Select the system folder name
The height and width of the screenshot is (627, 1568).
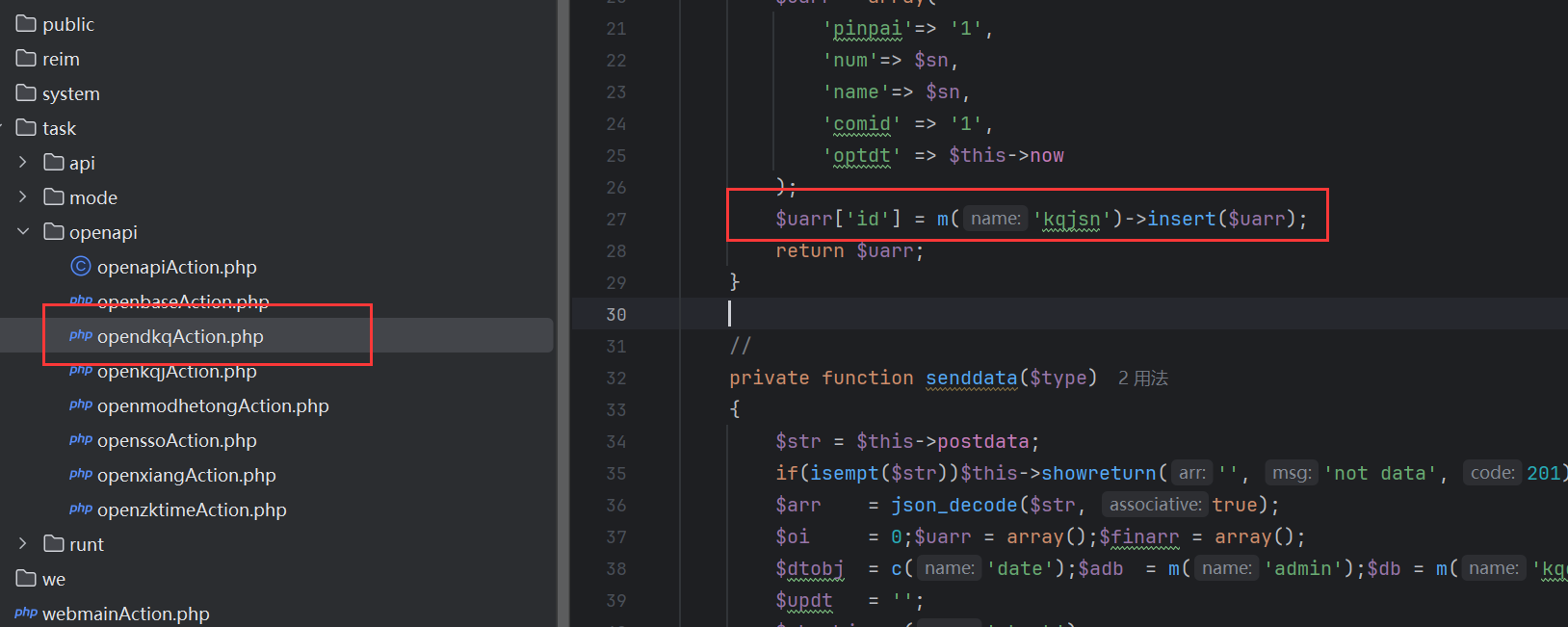pyautogui.click(x=71, y=93)
